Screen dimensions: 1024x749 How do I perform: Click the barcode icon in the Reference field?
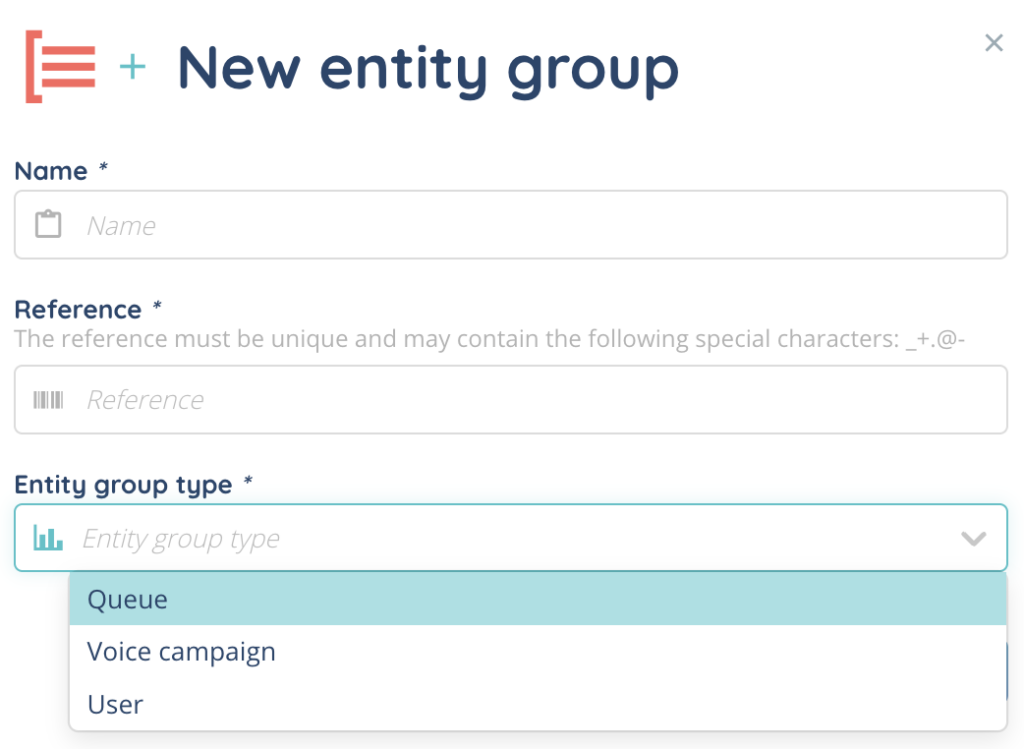click(48, 400)
